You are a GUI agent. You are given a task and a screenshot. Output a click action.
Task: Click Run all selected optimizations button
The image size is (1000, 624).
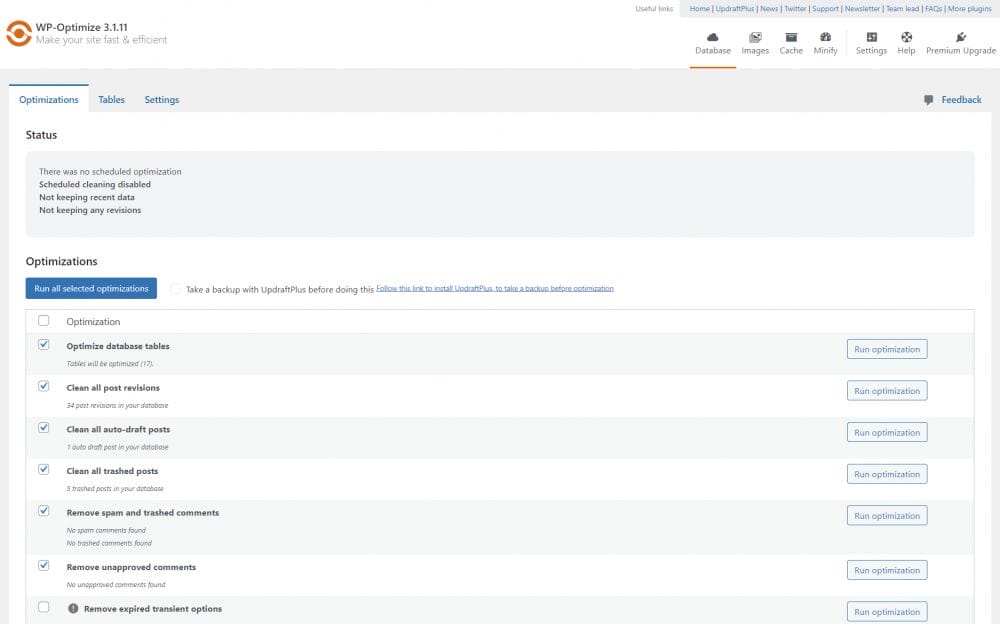[x=91, y=288]
